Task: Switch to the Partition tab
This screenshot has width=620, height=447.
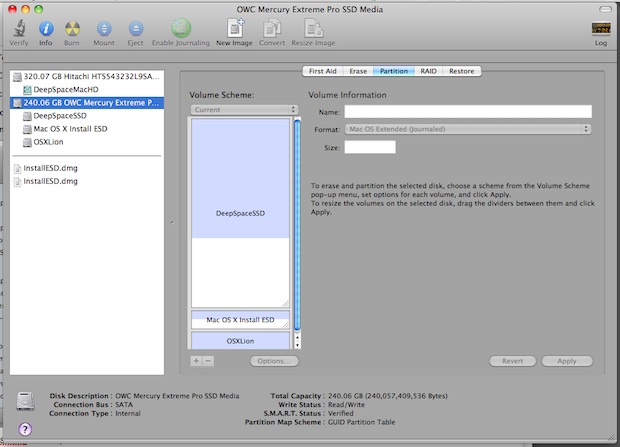Action: tap(394, 71)
